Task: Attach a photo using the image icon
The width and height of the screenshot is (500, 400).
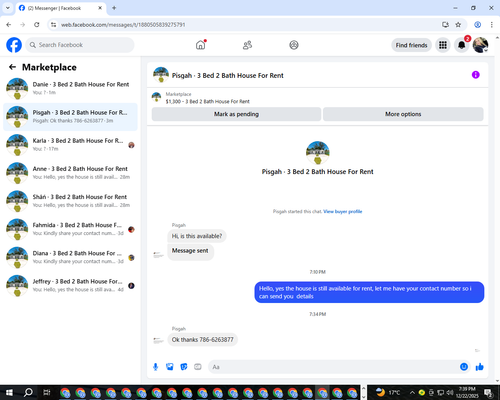Action: pyautogui.click(x=170, y=367)
